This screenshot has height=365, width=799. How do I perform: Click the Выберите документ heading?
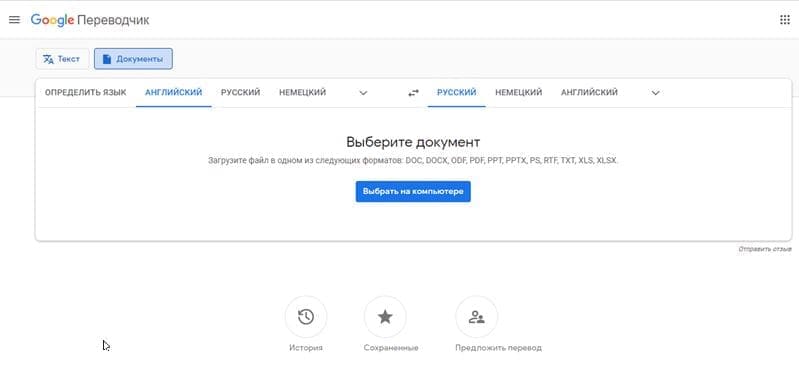(413, 142)
